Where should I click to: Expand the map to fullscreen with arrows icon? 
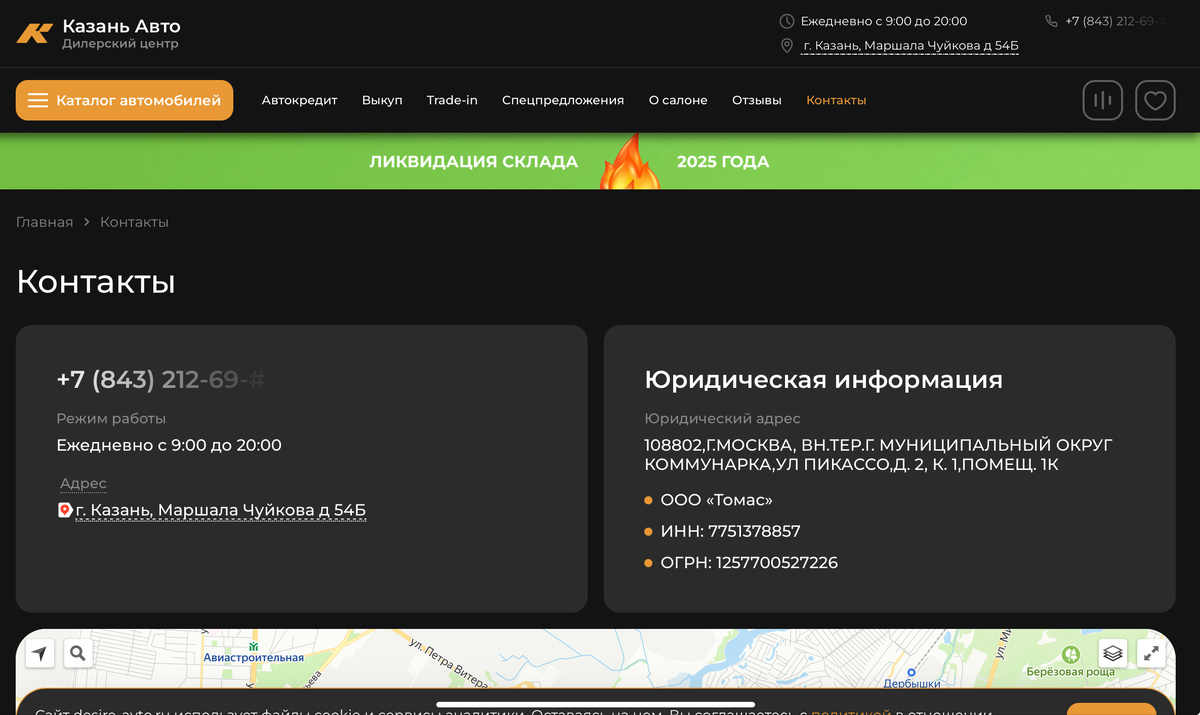(x=1152, y=653)
